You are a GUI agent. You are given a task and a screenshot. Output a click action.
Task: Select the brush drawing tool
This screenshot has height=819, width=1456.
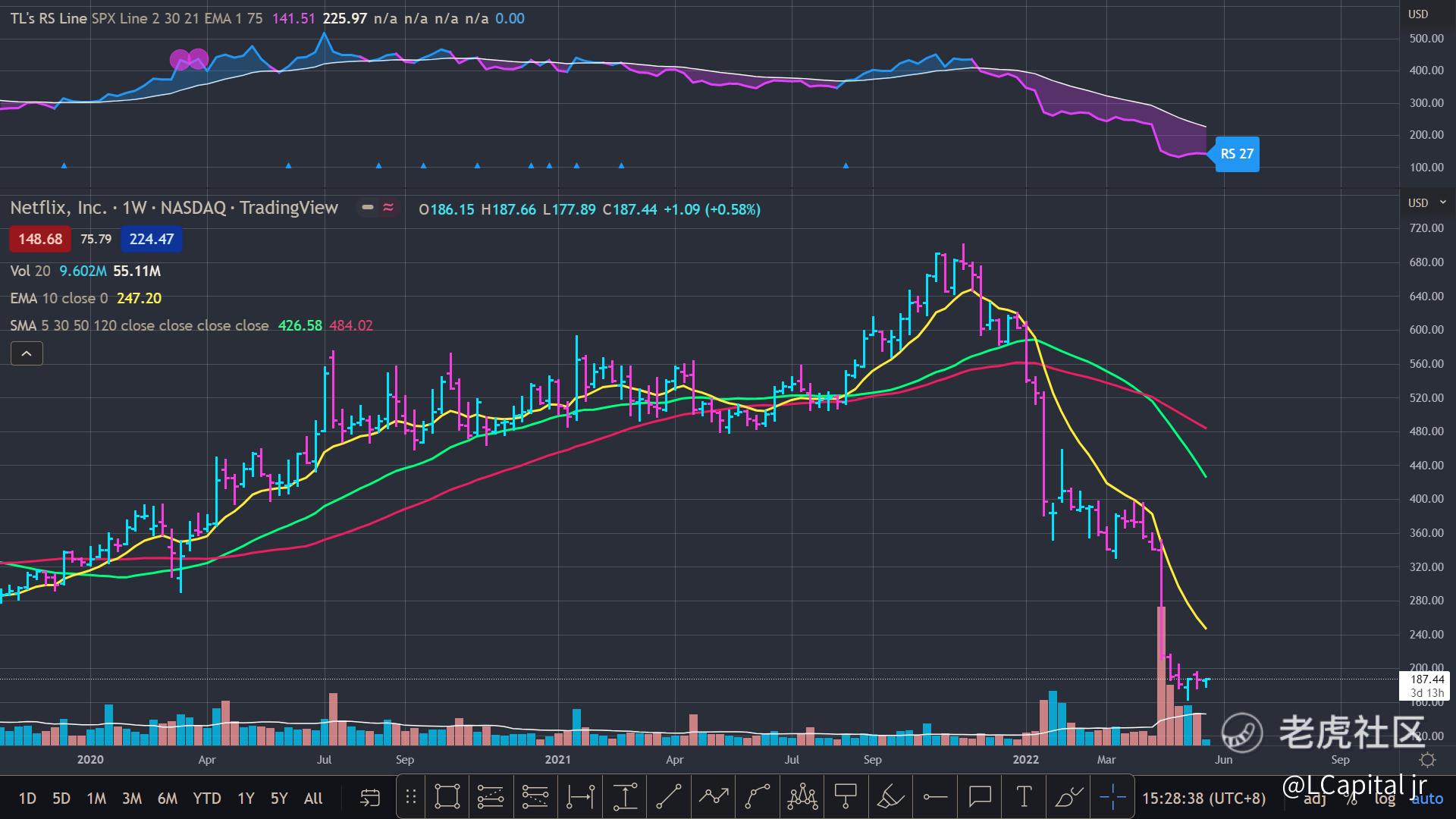[x=1068, y=797]
